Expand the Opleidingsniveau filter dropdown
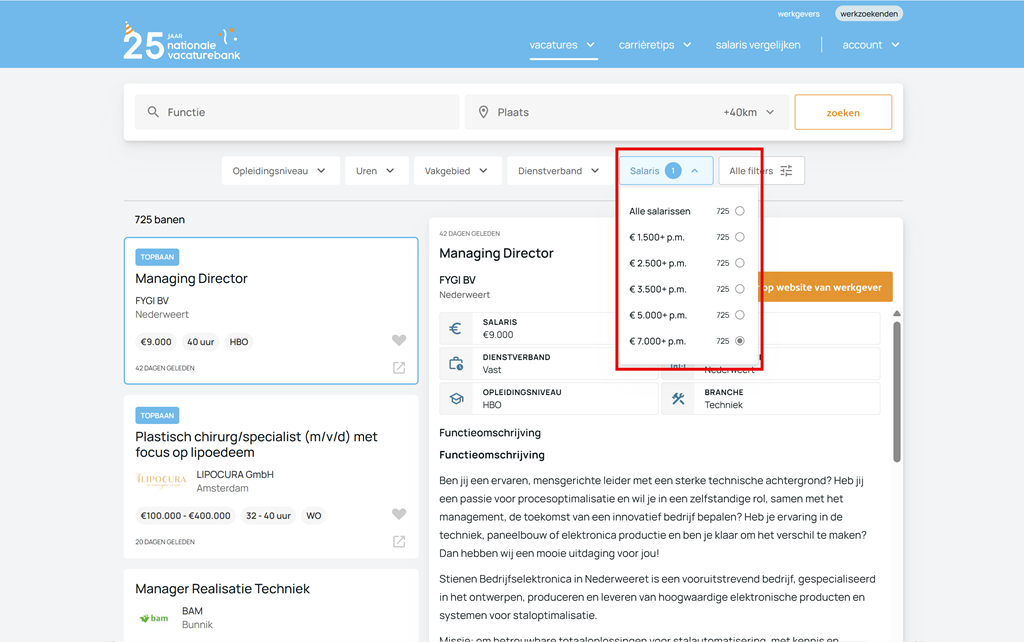 pyautogui.click(x=280, y=171)
